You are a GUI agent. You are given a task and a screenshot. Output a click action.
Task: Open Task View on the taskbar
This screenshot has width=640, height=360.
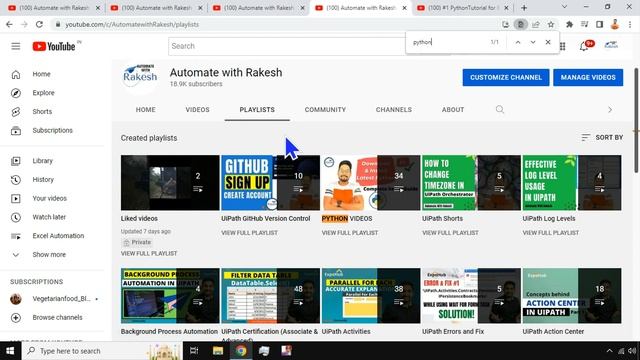[194, 351]
